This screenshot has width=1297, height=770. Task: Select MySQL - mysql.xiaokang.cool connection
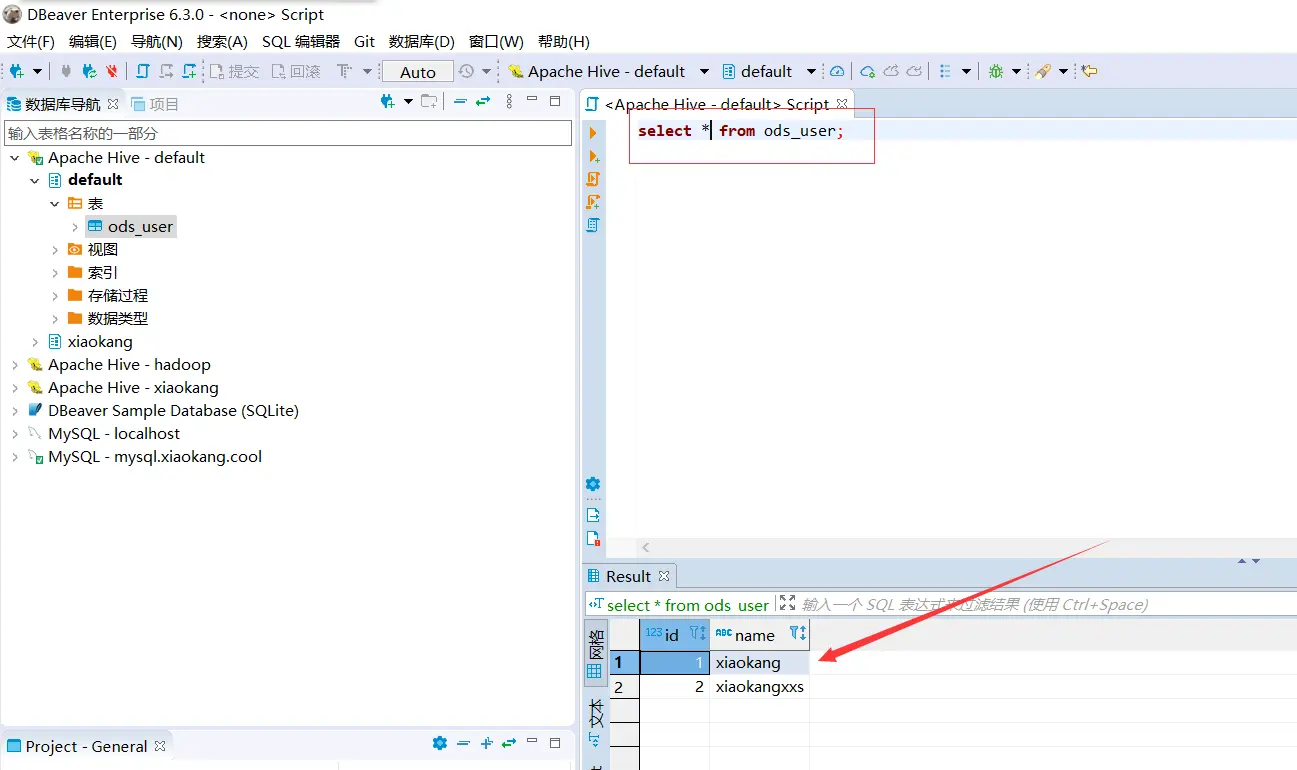pos(155,457)
